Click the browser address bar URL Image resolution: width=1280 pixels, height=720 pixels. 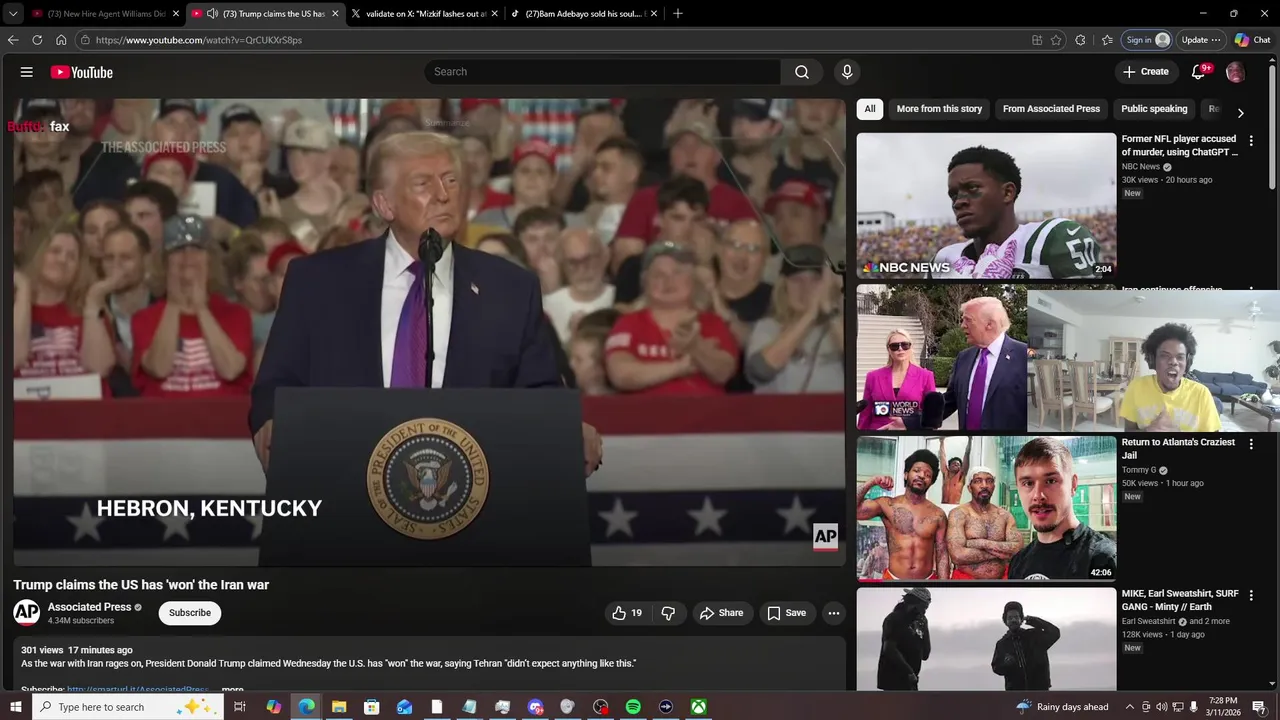199,40
